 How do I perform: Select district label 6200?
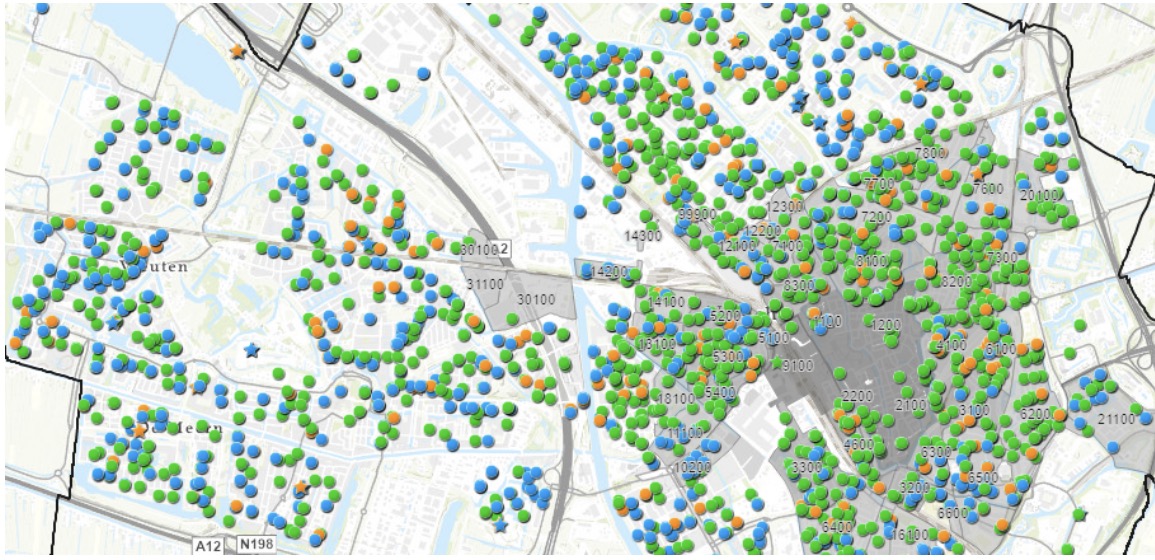tap(1036, 414)
